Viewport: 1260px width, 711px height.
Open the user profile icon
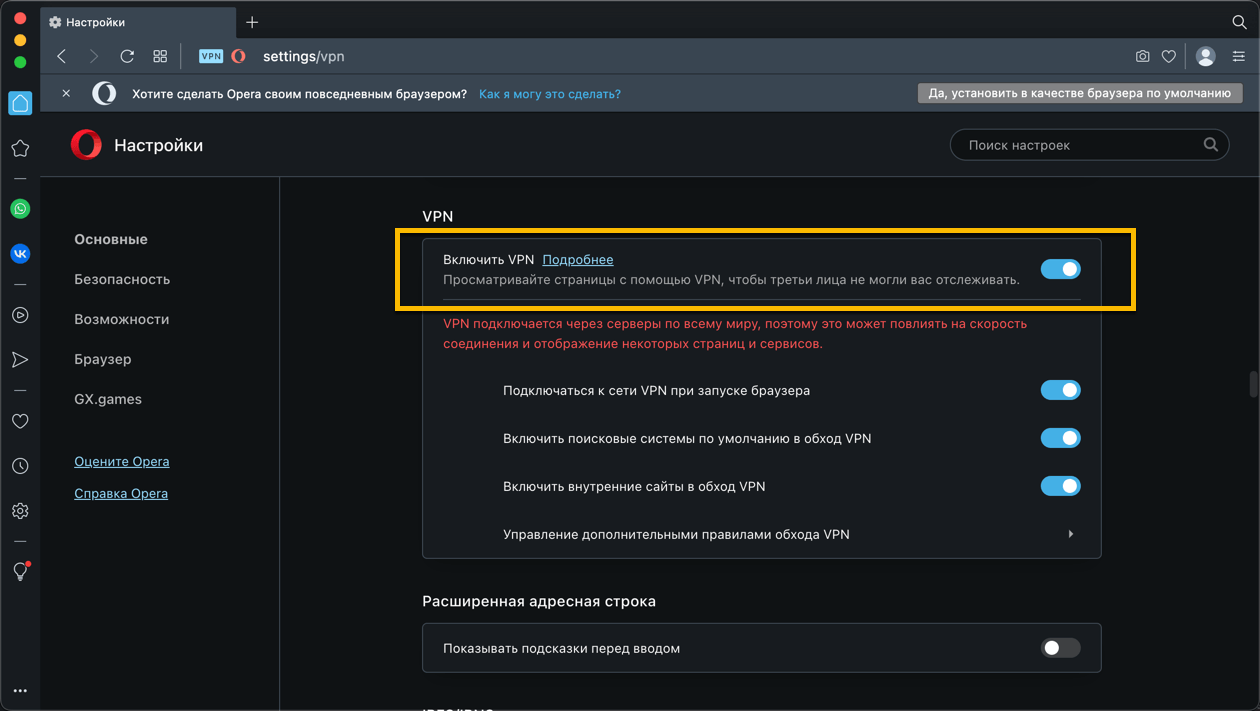[1206, 56]
